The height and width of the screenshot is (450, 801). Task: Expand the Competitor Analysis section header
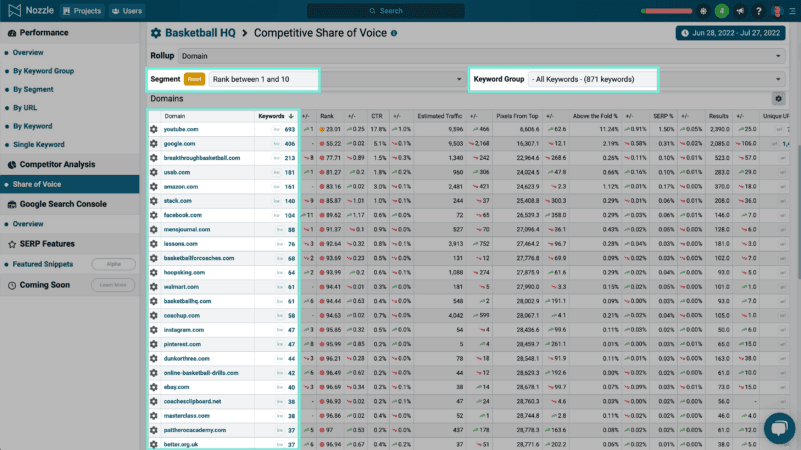point(69,164)
